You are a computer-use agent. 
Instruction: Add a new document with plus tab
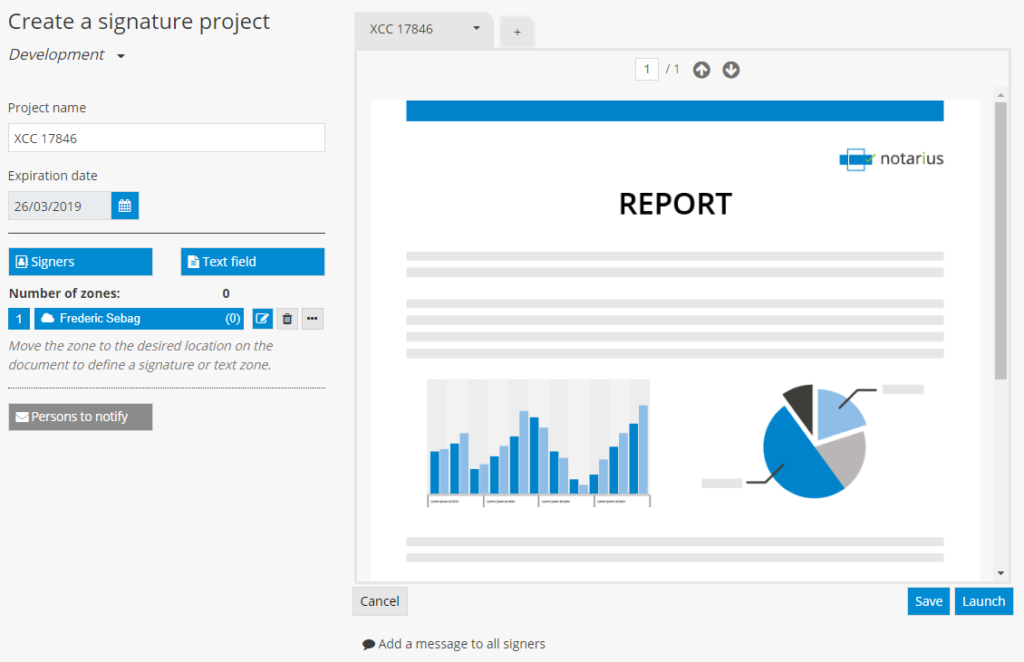(517, 31)
